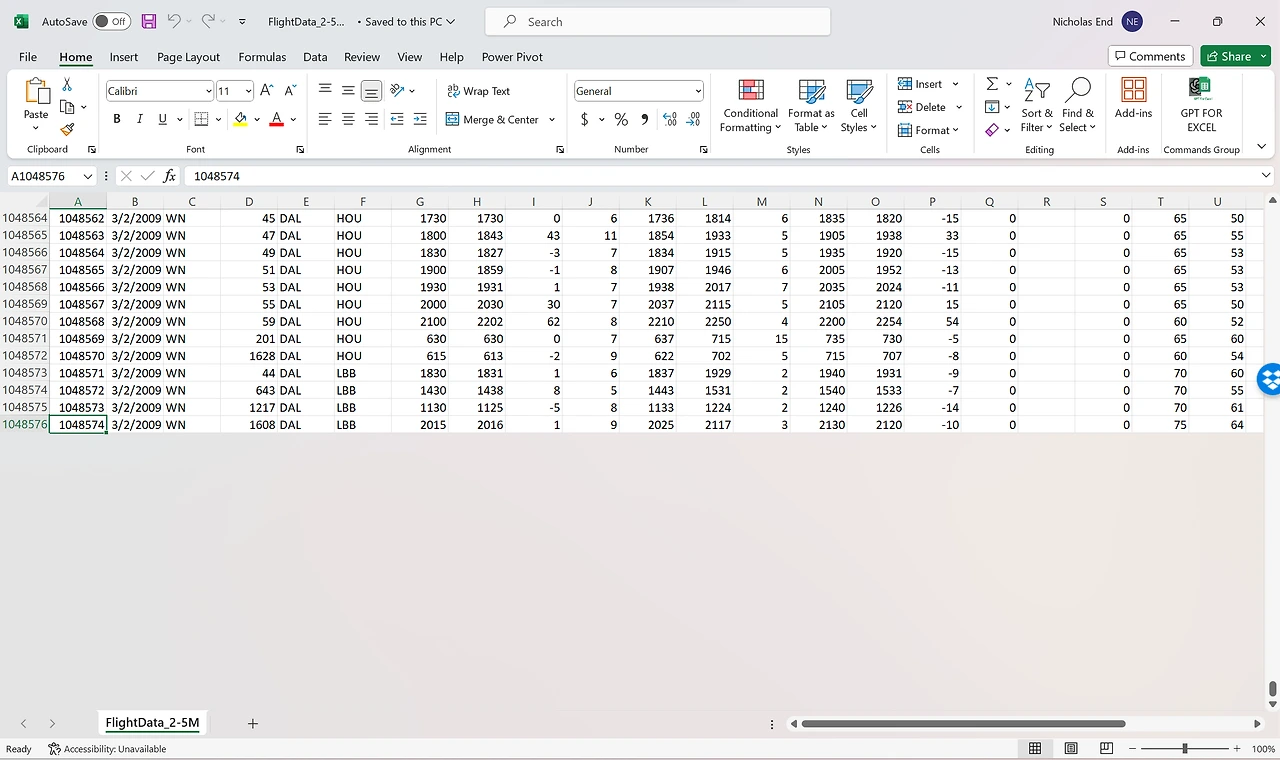Expand the formula bar chevron
Image resolution: width=1280 pixels, height=760 pixels.
(1266, 176)
